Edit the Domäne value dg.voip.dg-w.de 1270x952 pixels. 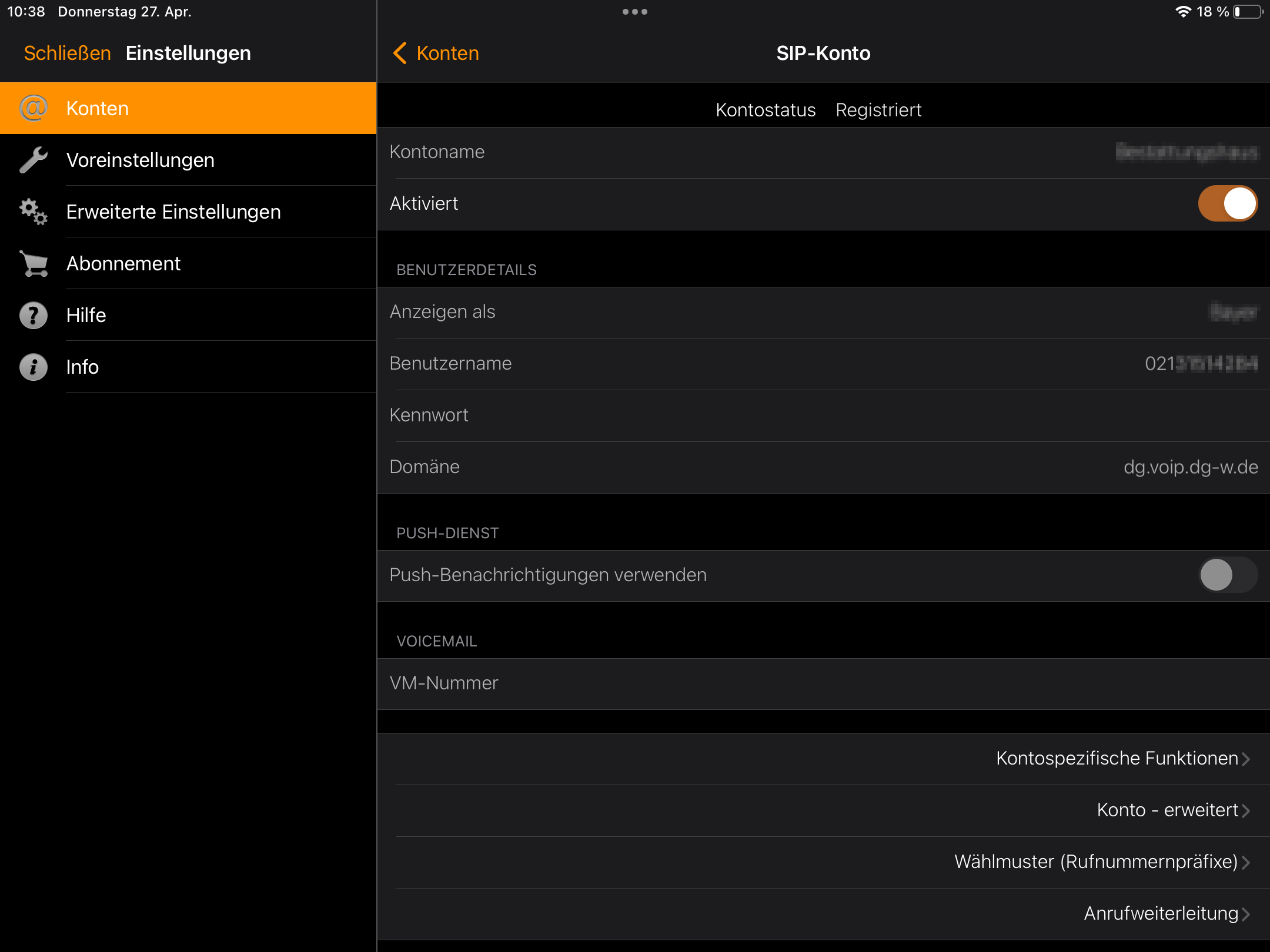click(1191, 467)
